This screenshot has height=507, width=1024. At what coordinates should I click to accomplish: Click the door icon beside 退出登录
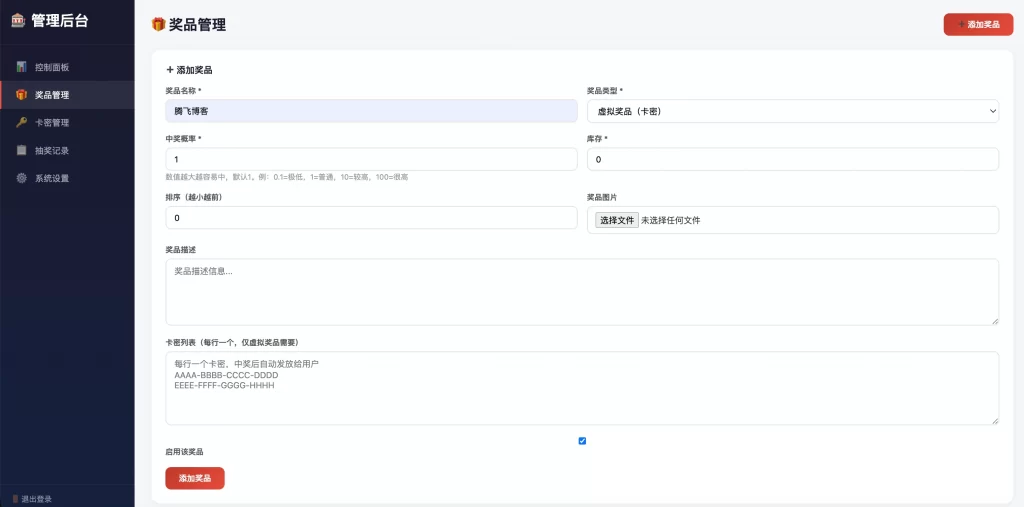15,498
